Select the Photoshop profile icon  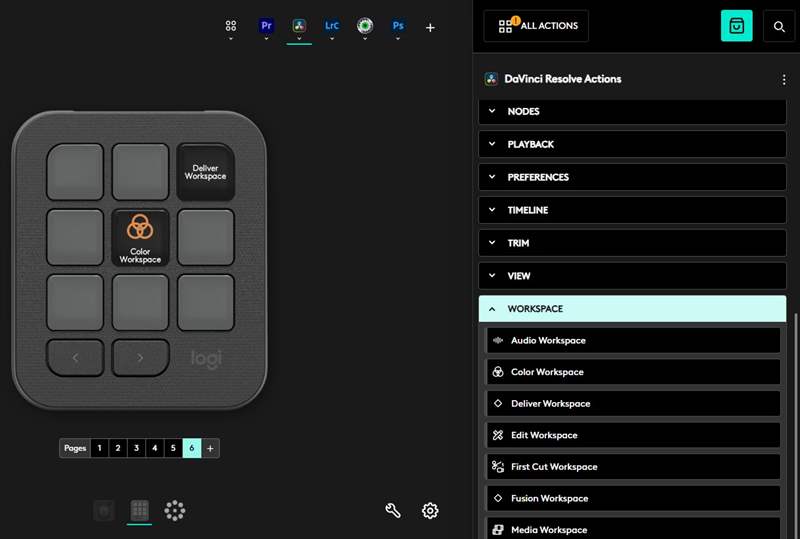tap(398, 26)
